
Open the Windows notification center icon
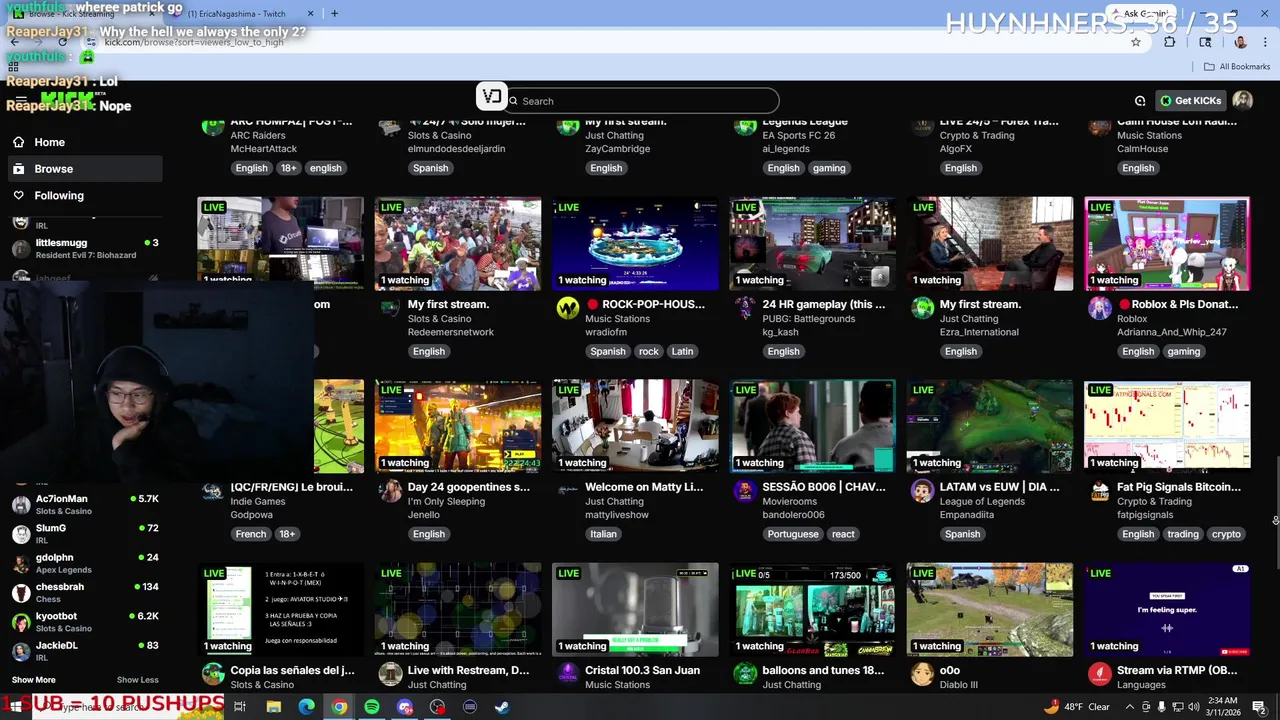tap(1259, 707)
